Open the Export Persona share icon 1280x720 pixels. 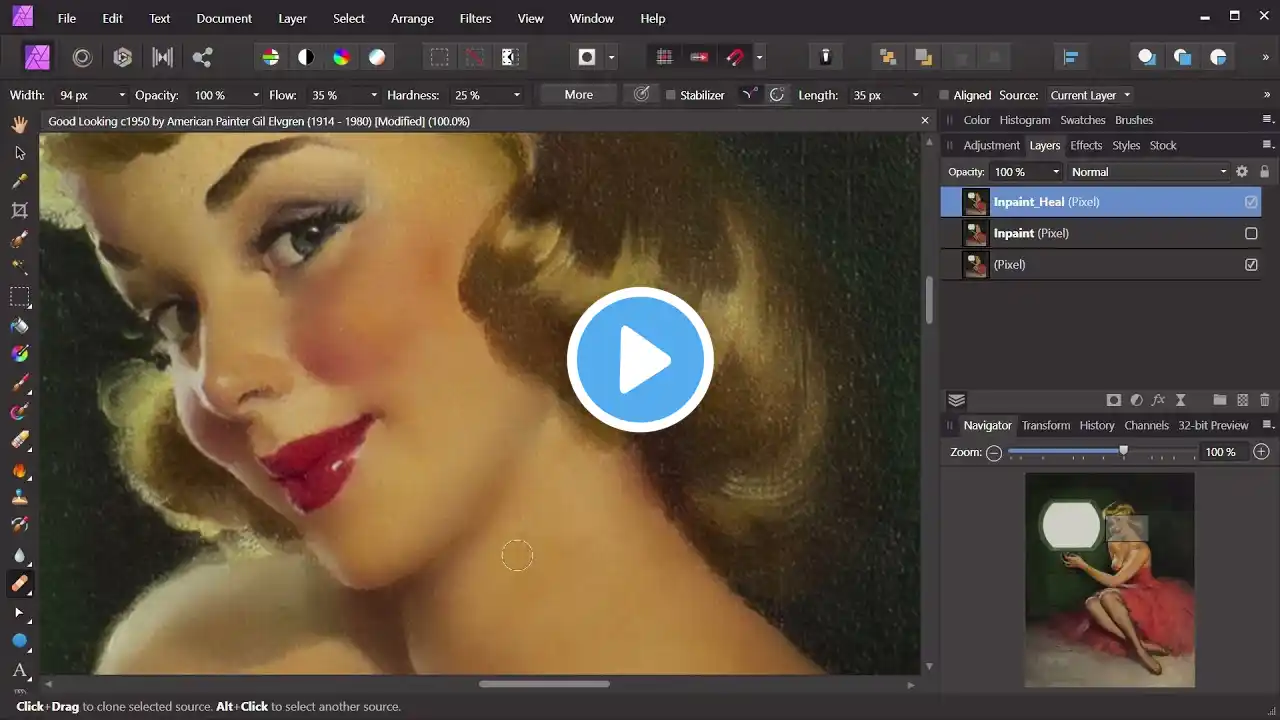coord(202,57)
